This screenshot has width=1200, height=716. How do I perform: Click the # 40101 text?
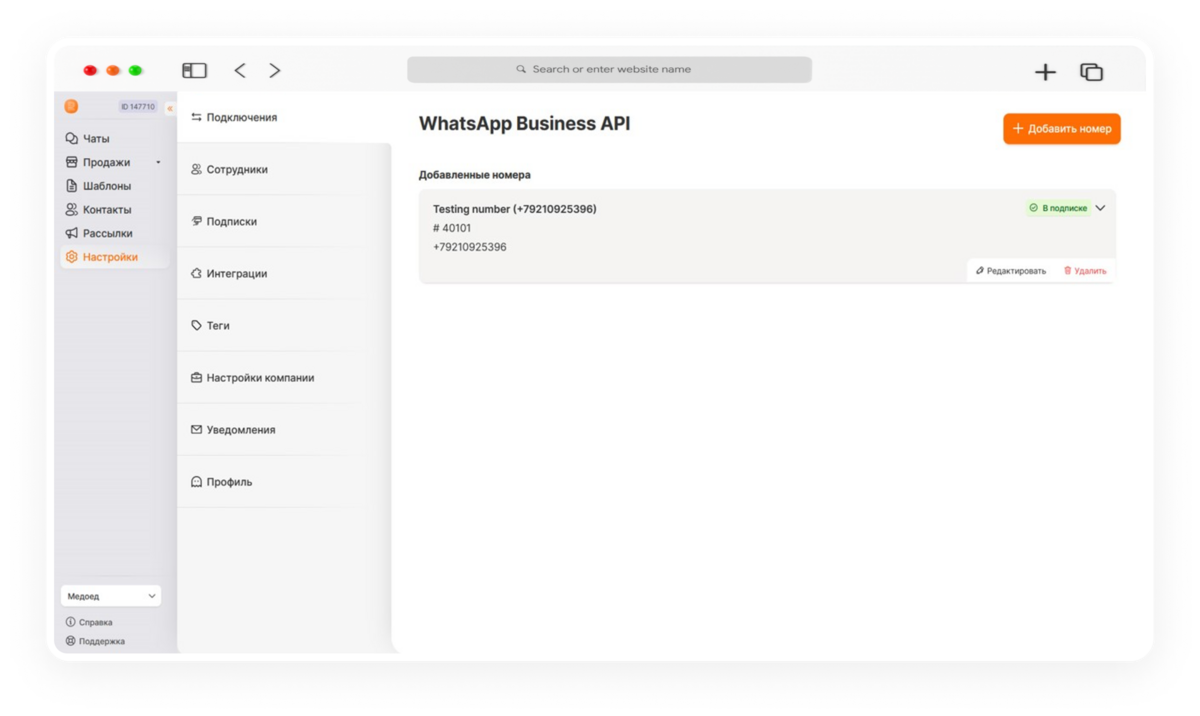tap(452, 228)
